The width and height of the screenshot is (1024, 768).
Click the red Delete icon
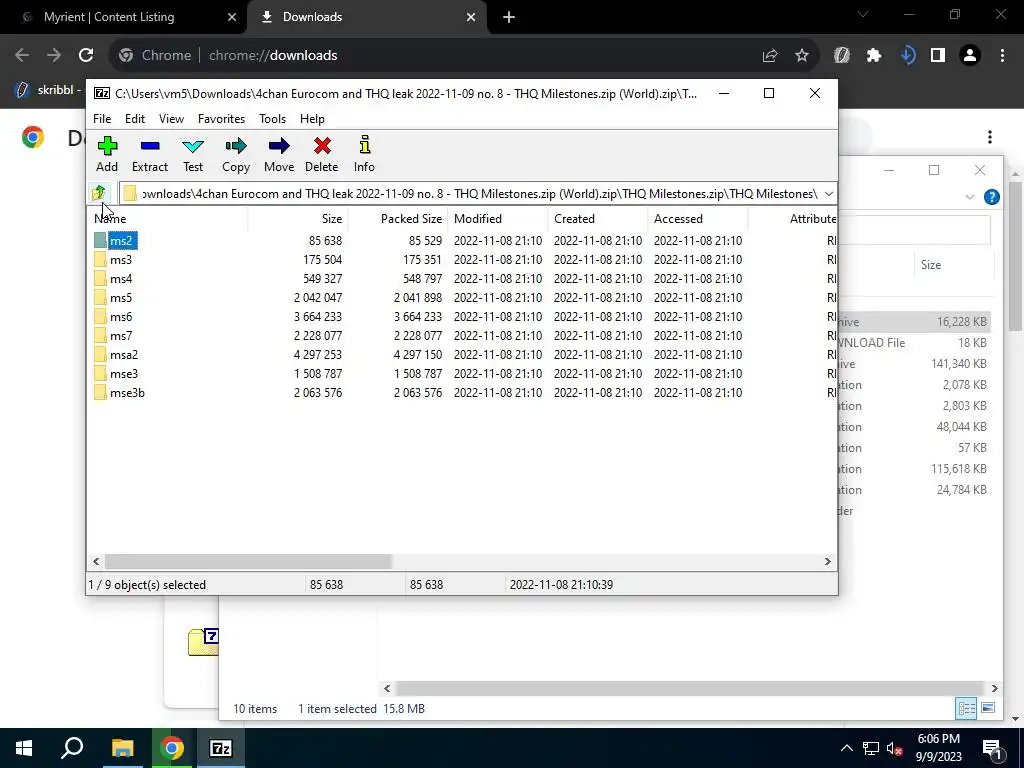pos(321,154)
